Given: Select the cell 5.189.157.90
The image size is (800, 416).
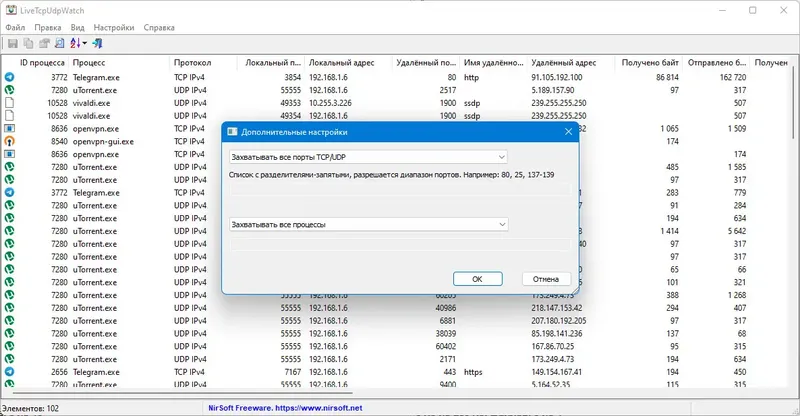Looking at the screenshot, I should 553,90.
